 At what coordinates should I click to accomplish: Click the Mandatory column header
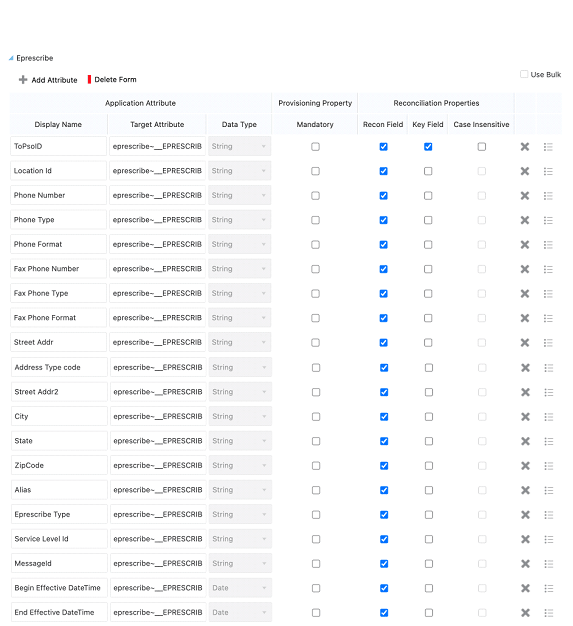(x=315, y=125)
